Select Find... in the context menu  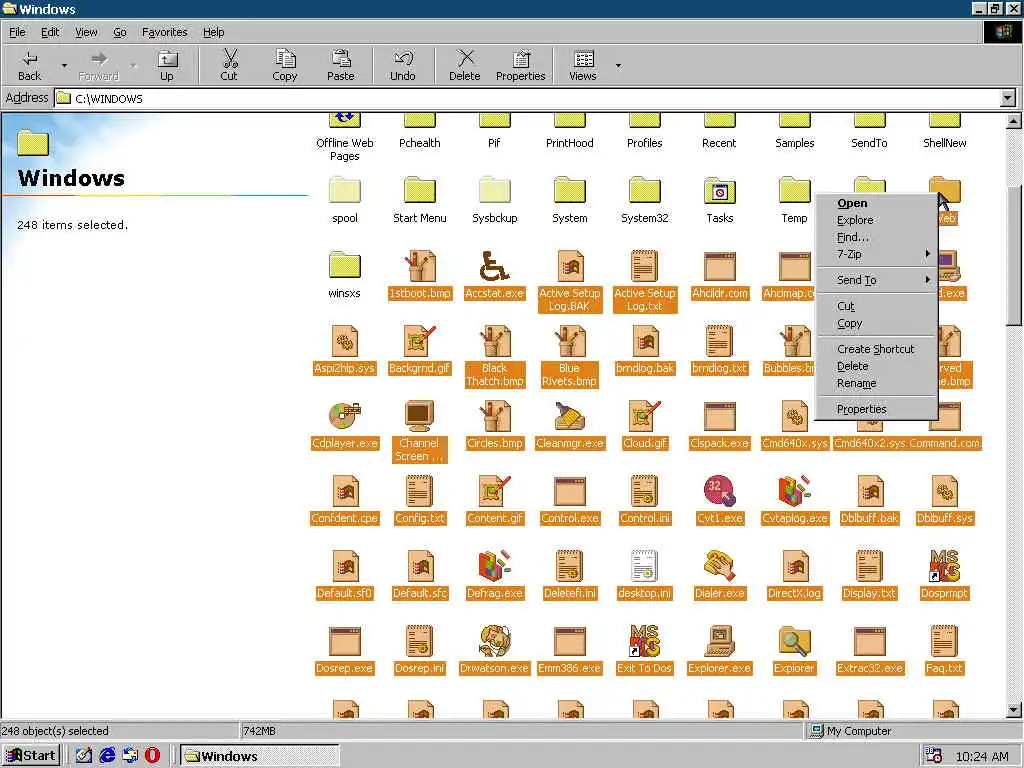(x=876, y=237)
